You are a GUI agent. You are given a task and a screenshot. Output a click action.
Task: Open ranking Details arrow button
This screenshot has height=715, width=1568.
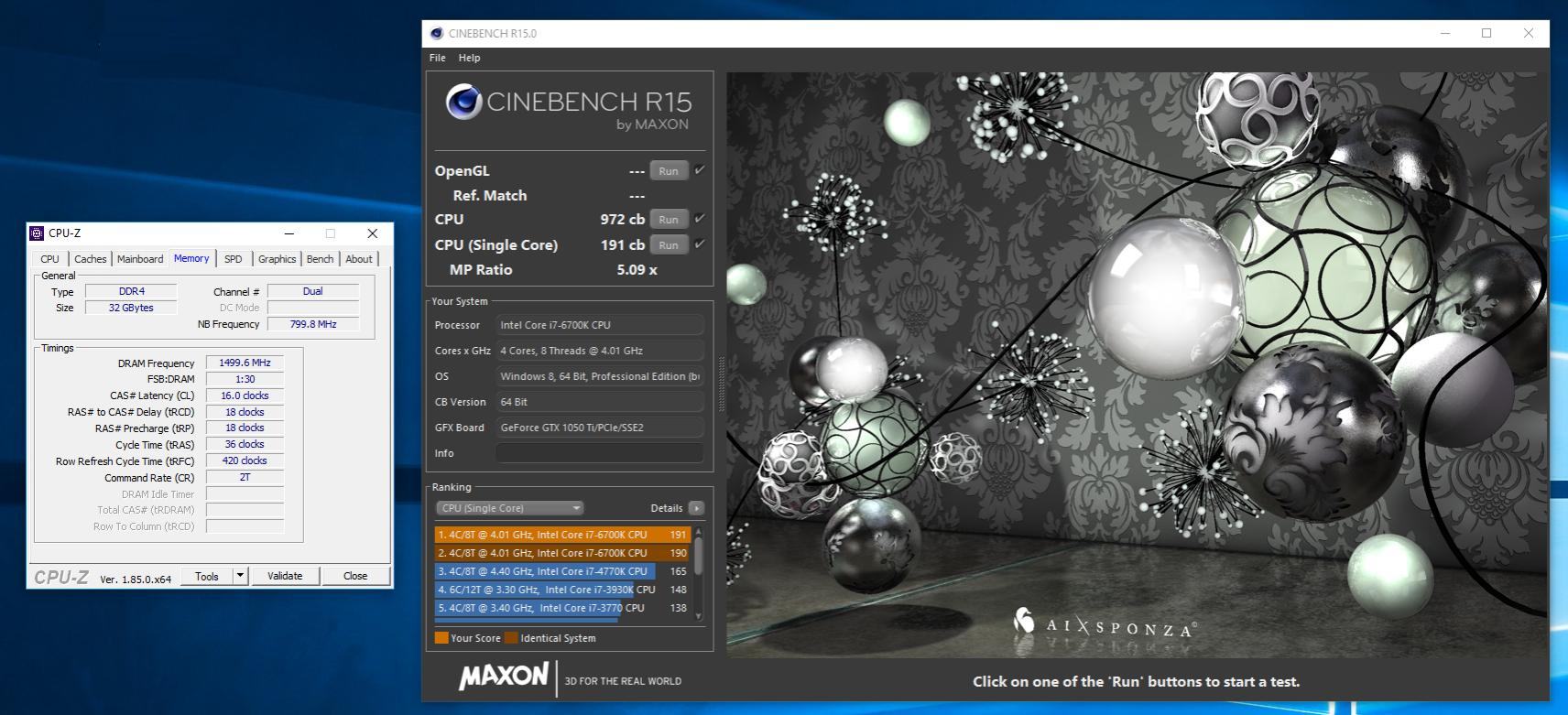696,508
